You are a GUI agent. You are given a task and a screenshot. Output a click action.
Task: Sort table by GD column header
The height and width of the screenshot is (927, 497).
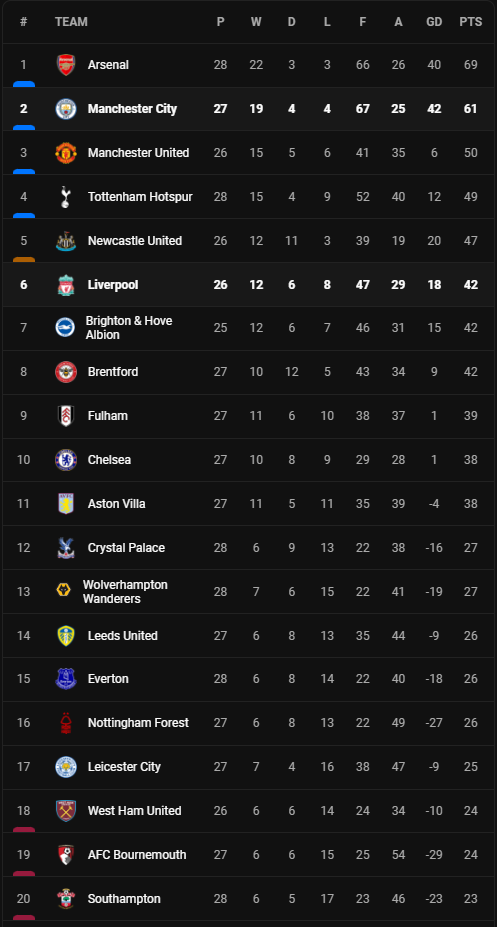[434, 22]
